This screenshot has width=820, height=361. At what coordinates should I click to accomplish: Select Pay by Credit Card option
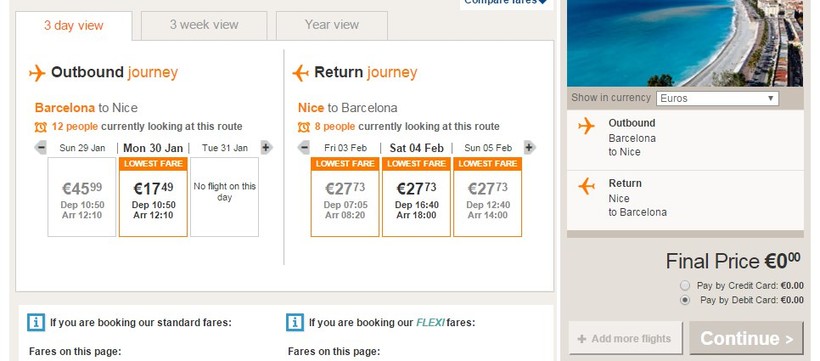coord(685,286)
